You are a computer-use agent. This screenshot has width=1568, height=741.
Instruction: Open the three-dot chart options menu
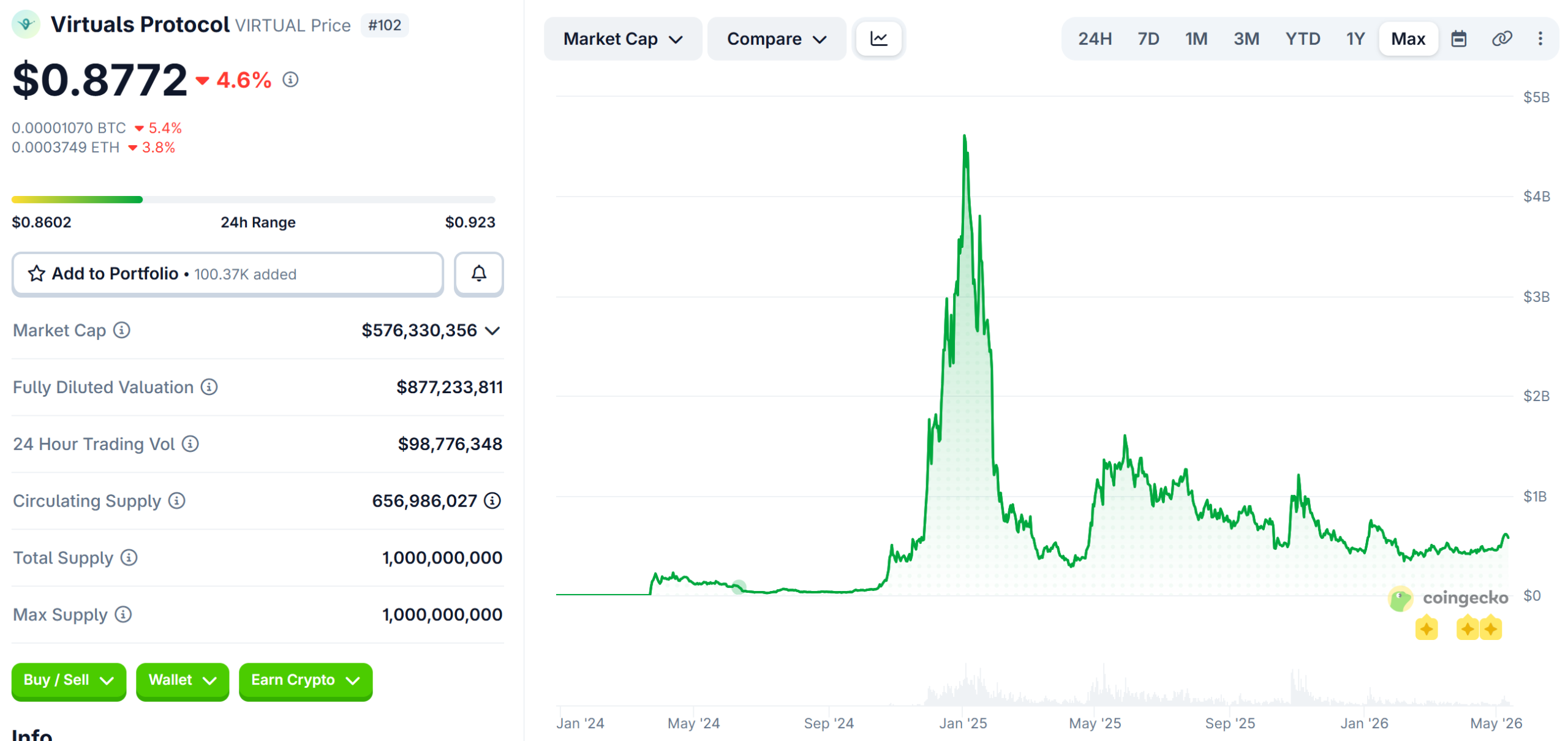(x=1540, y=39)
